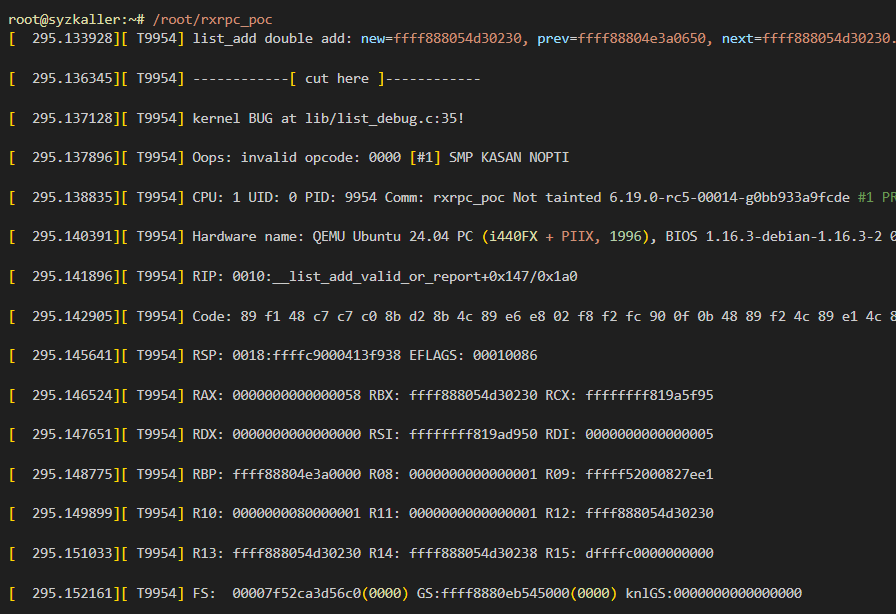Click R12 value ffff888054d30230
Image resolution: width=896 pixels, height=614 pixels.
pos(649,513)
